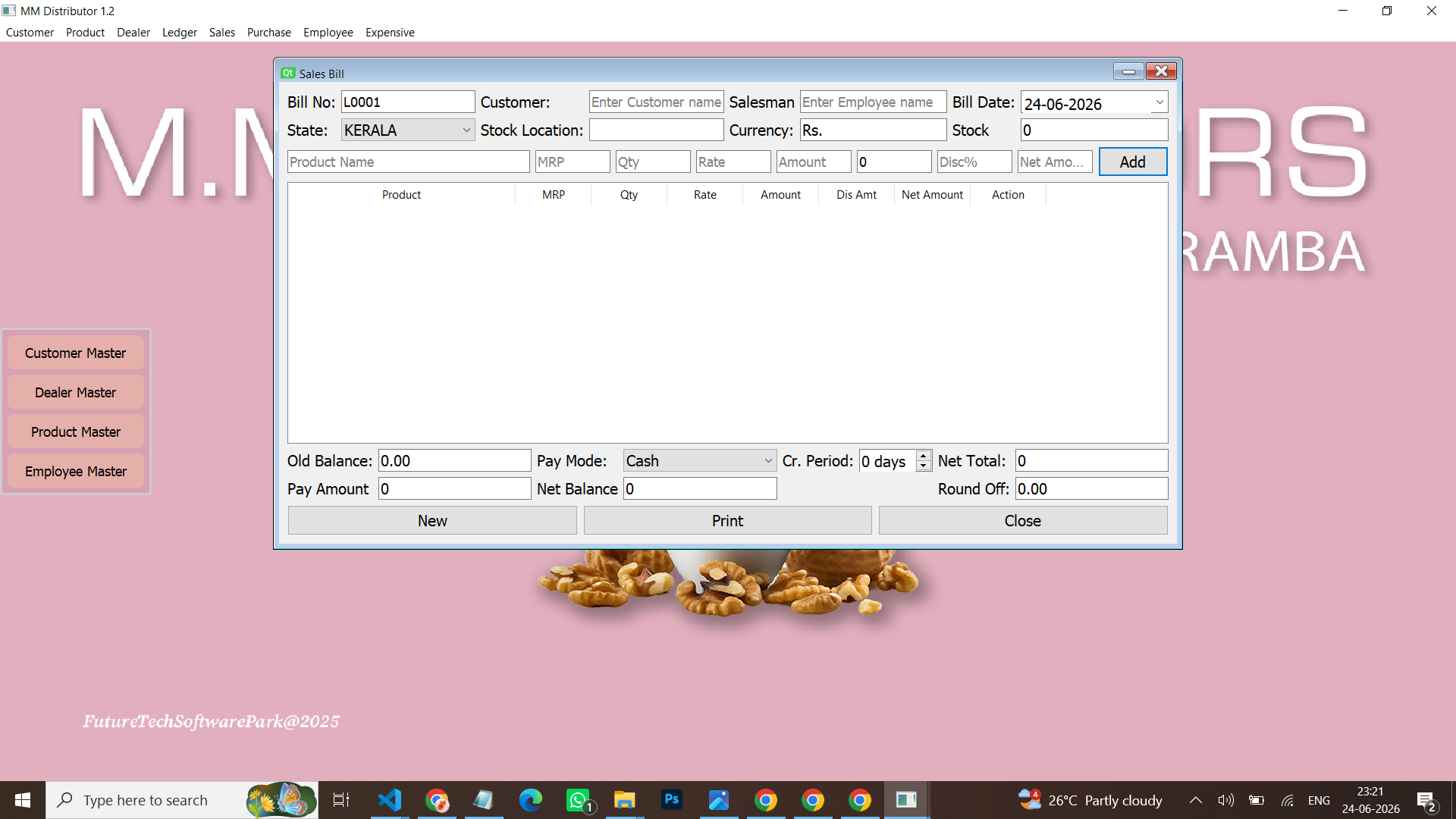This screenshot has height=819, width=1456.
Task: Click the battery icon in tray
Action: [1257, 800]
